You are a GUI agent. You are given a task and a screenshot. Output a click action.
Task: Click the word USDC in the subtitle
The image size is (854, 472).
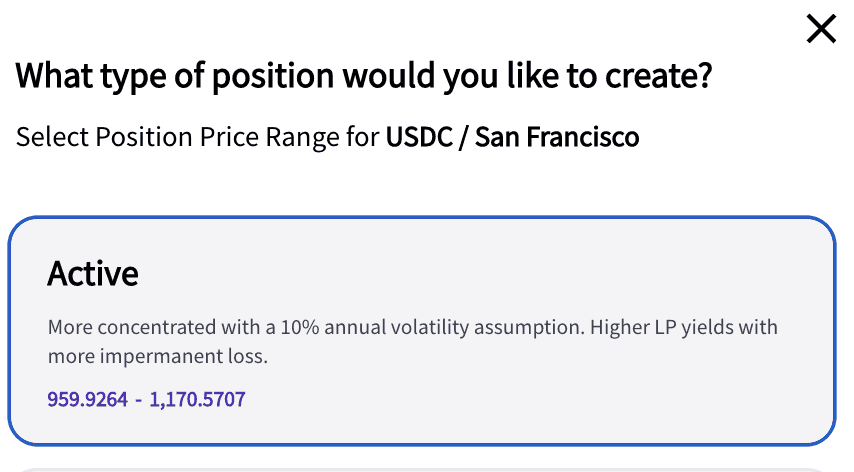coord(419,137)
